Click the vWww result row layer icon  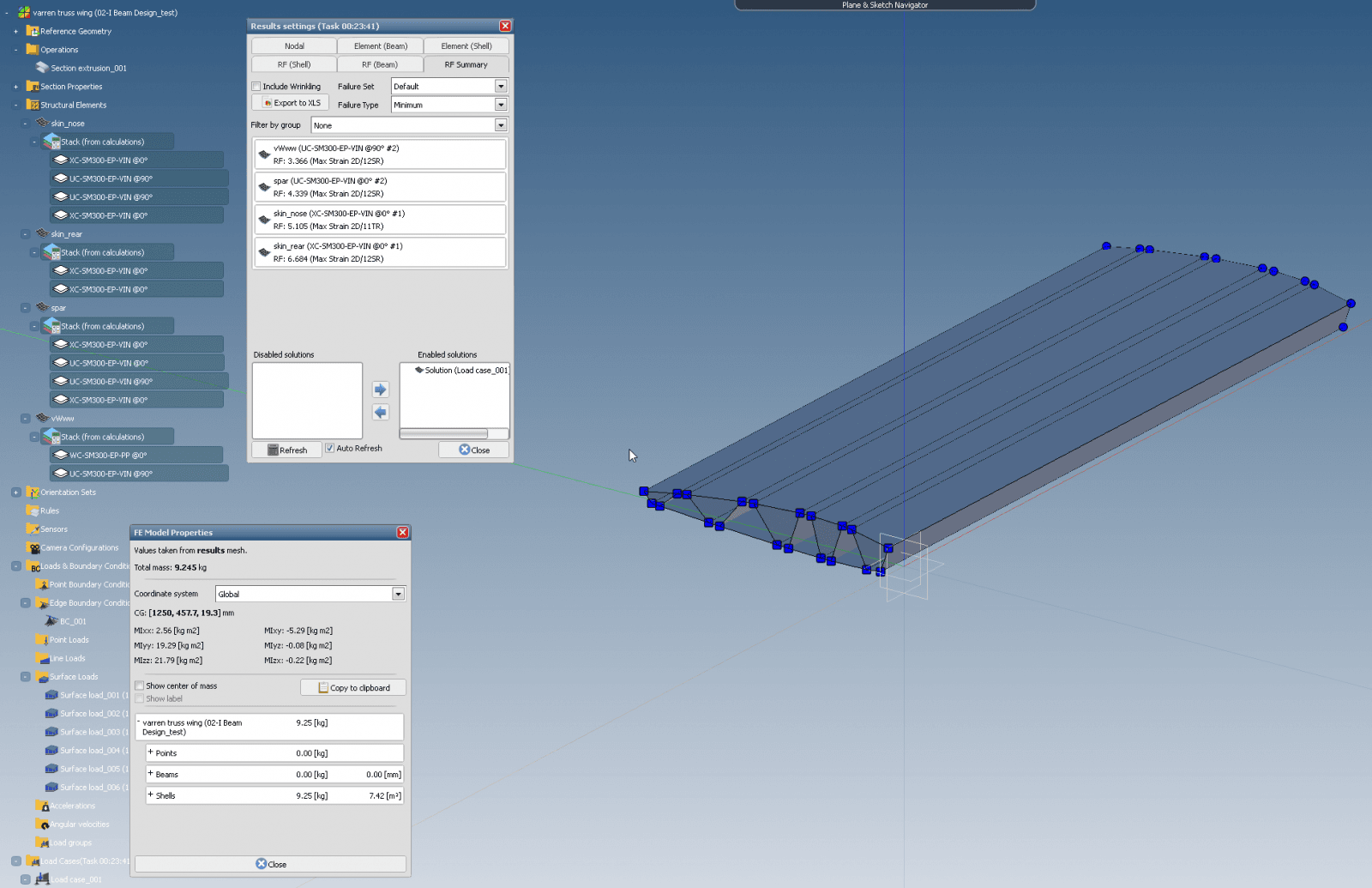tap(264, 154)
